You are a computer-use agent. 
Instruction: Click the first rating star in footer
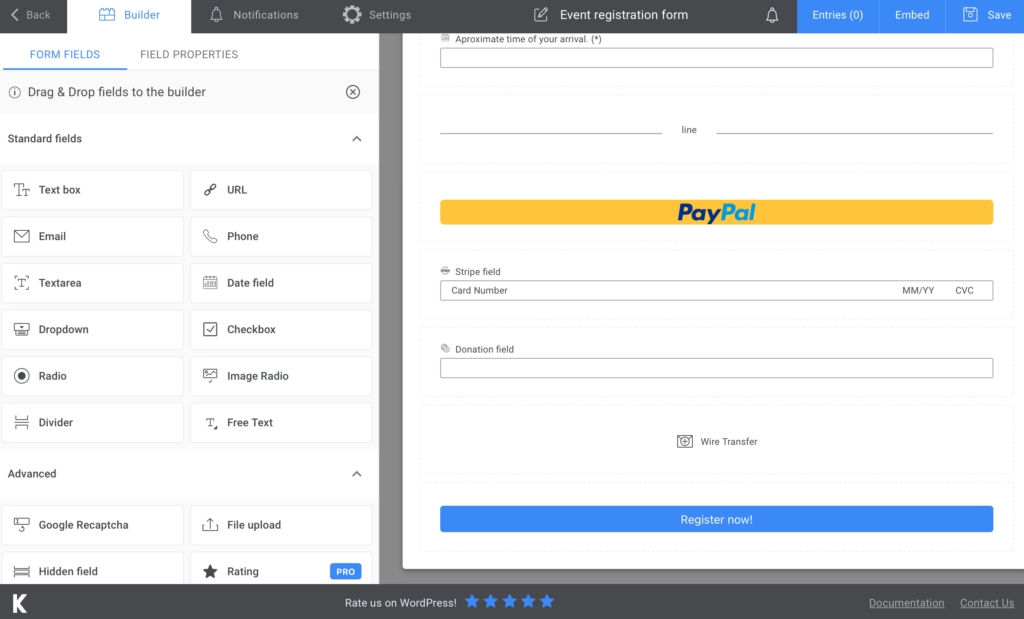pyautogui.click(x=472, y=601)
